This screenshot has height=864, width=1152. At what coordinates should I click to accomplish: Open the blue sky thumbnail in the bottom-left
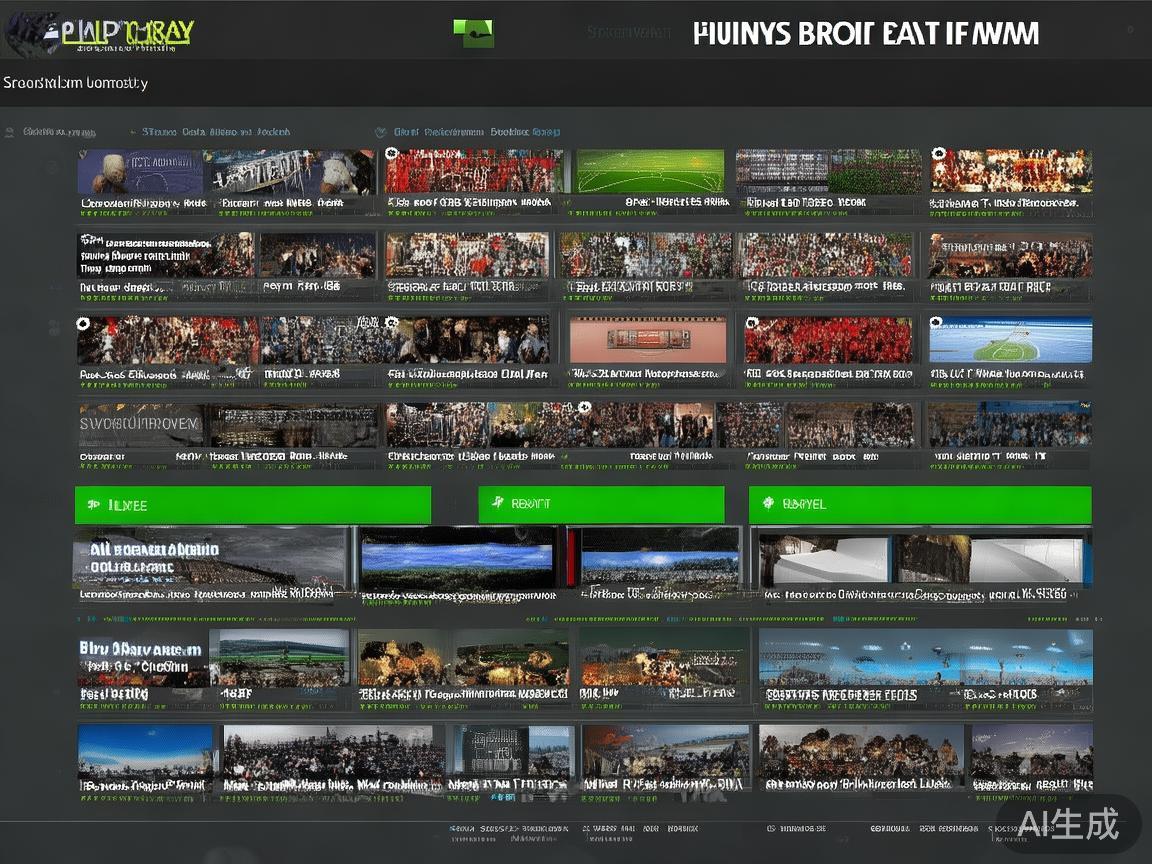145,750
